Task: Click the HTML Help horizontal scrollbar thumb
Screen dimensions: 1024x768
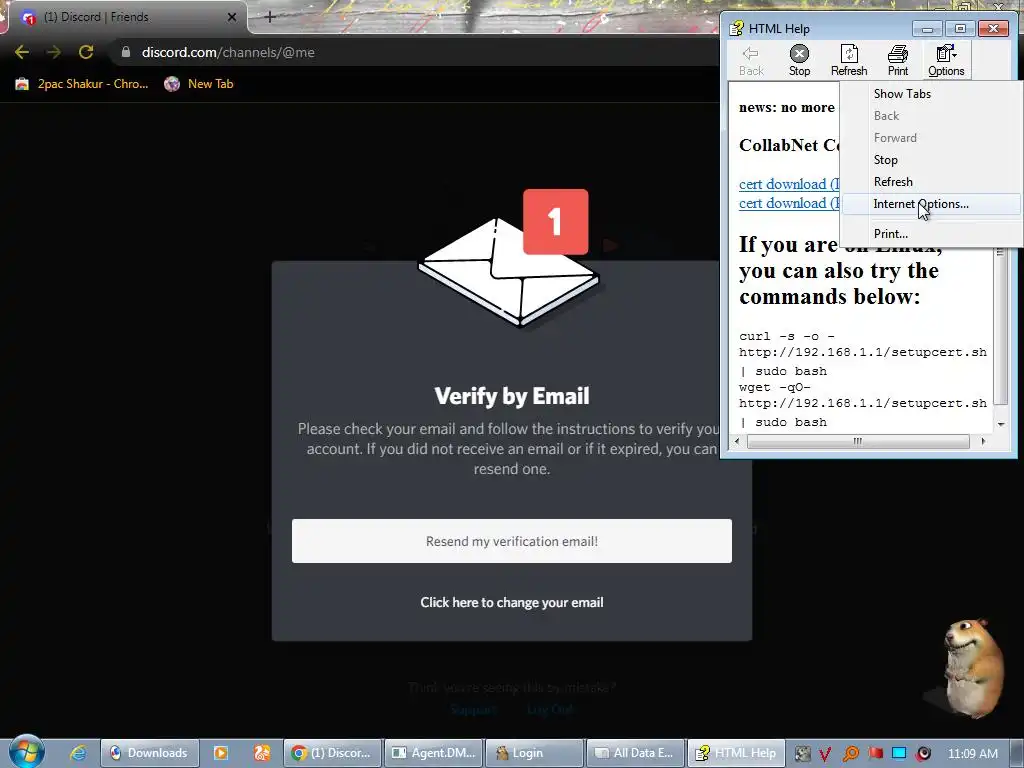Action: coord(857,441)
